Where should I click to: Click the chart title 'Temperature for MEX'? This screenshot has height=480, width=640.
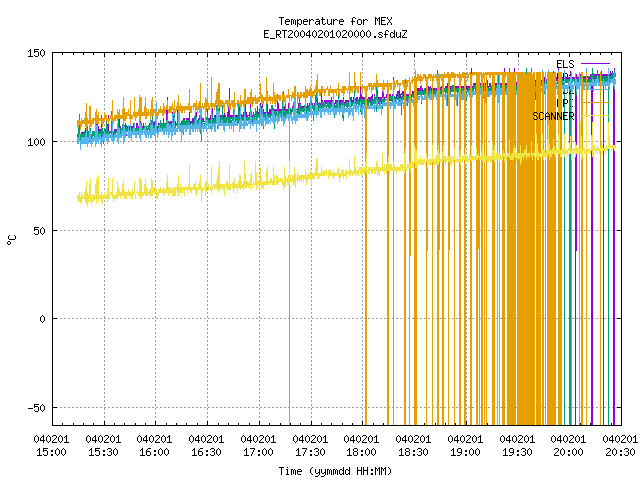coord(336,21)
